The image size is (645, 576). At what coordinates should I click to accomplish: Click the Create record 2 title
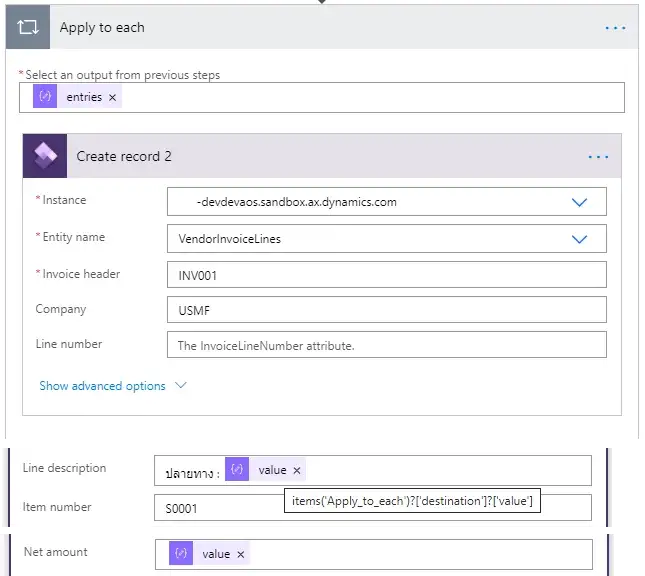(x=124, y=156)
